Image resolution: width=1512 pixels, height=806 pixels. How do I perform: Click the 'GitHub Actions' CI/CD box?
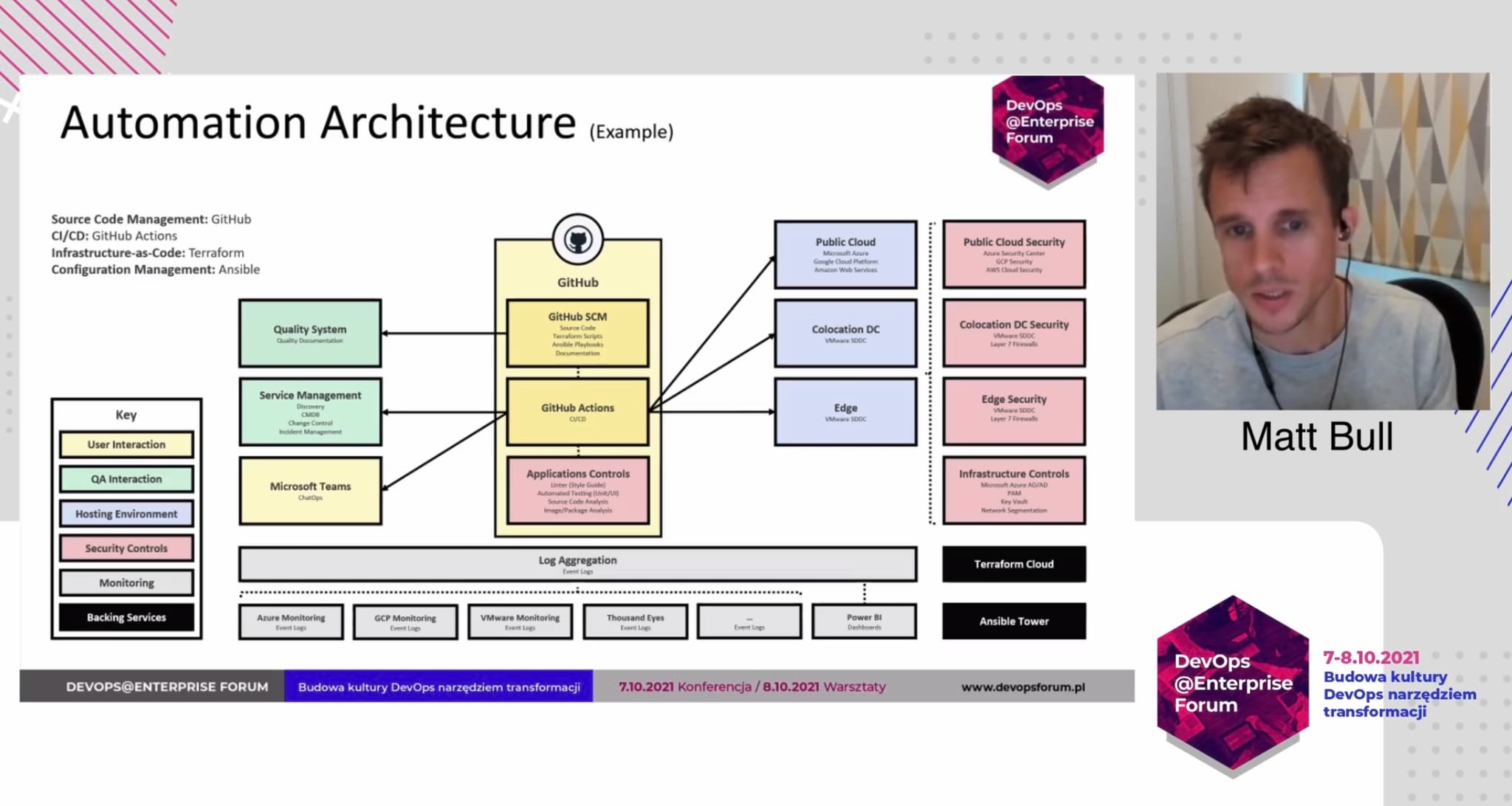pyautogui.click(x=577, y=412)
